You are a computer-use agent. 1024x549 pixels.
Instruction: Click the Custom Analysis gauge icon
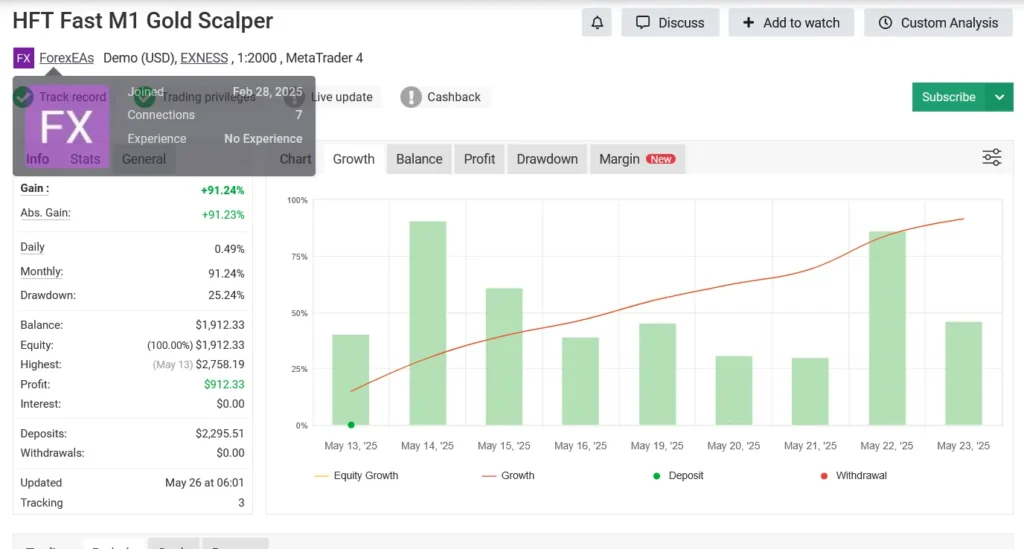(x=885, y=23)
